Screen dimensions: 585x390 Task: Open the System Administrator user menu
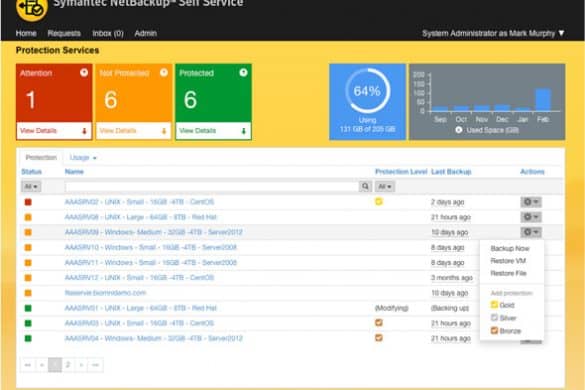493,33
